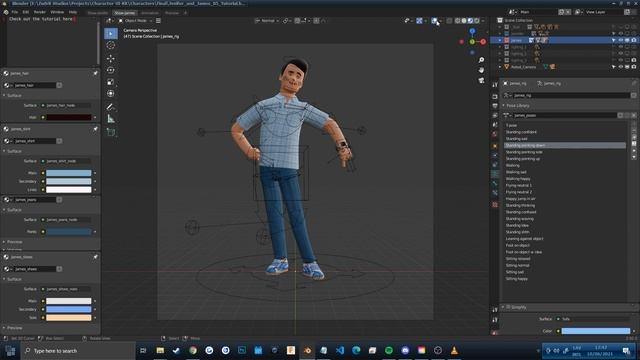Image resolution: width=640 pixels, height=360 pixels.
Task: Click the viewport zoom magnifier icon
Action: [x=481, y=60]
